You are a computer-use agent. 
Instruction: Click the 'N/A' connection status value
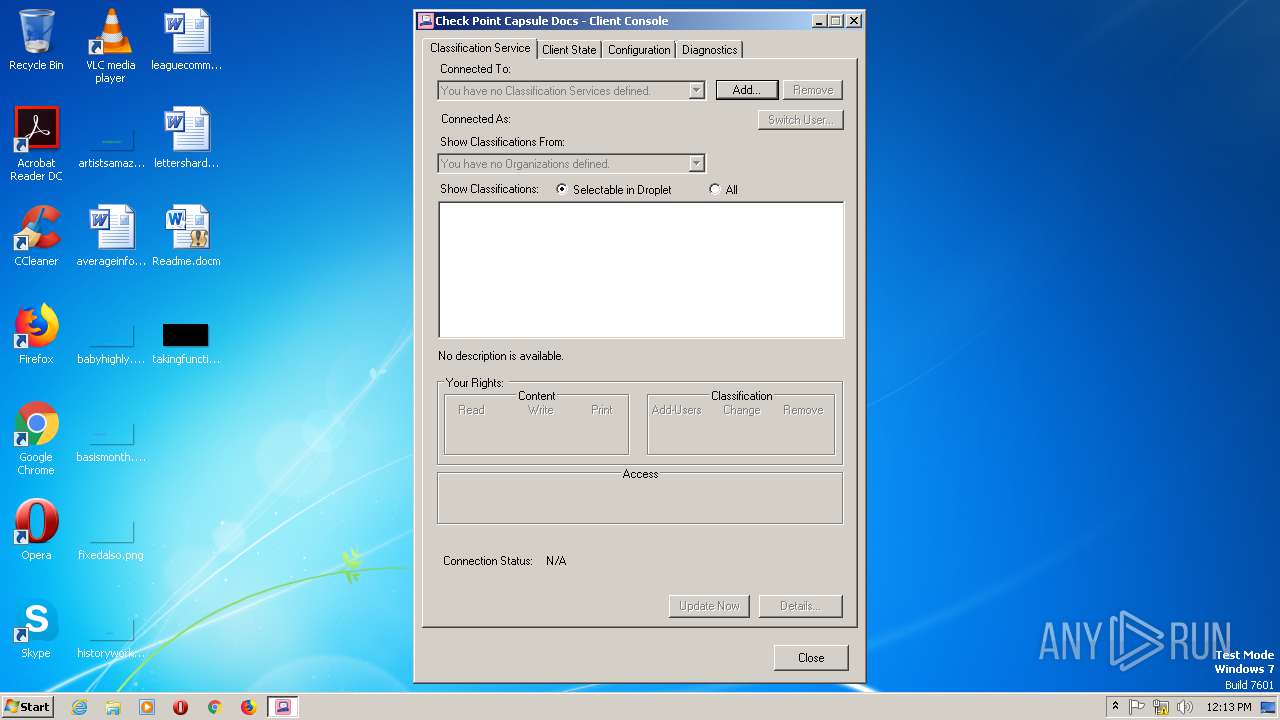(x=556, y=561)
